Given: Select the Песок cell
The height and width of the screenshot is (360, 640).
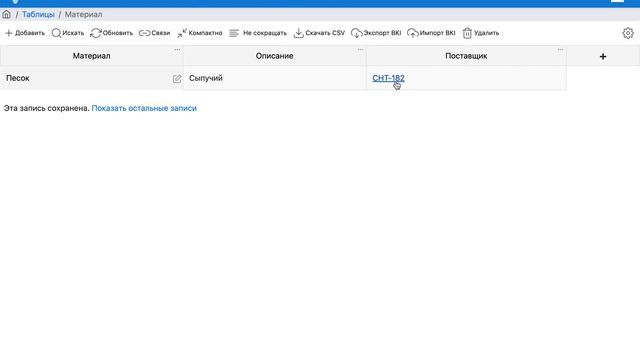Looking at the screenshot, I should click(x=91, y=78).
